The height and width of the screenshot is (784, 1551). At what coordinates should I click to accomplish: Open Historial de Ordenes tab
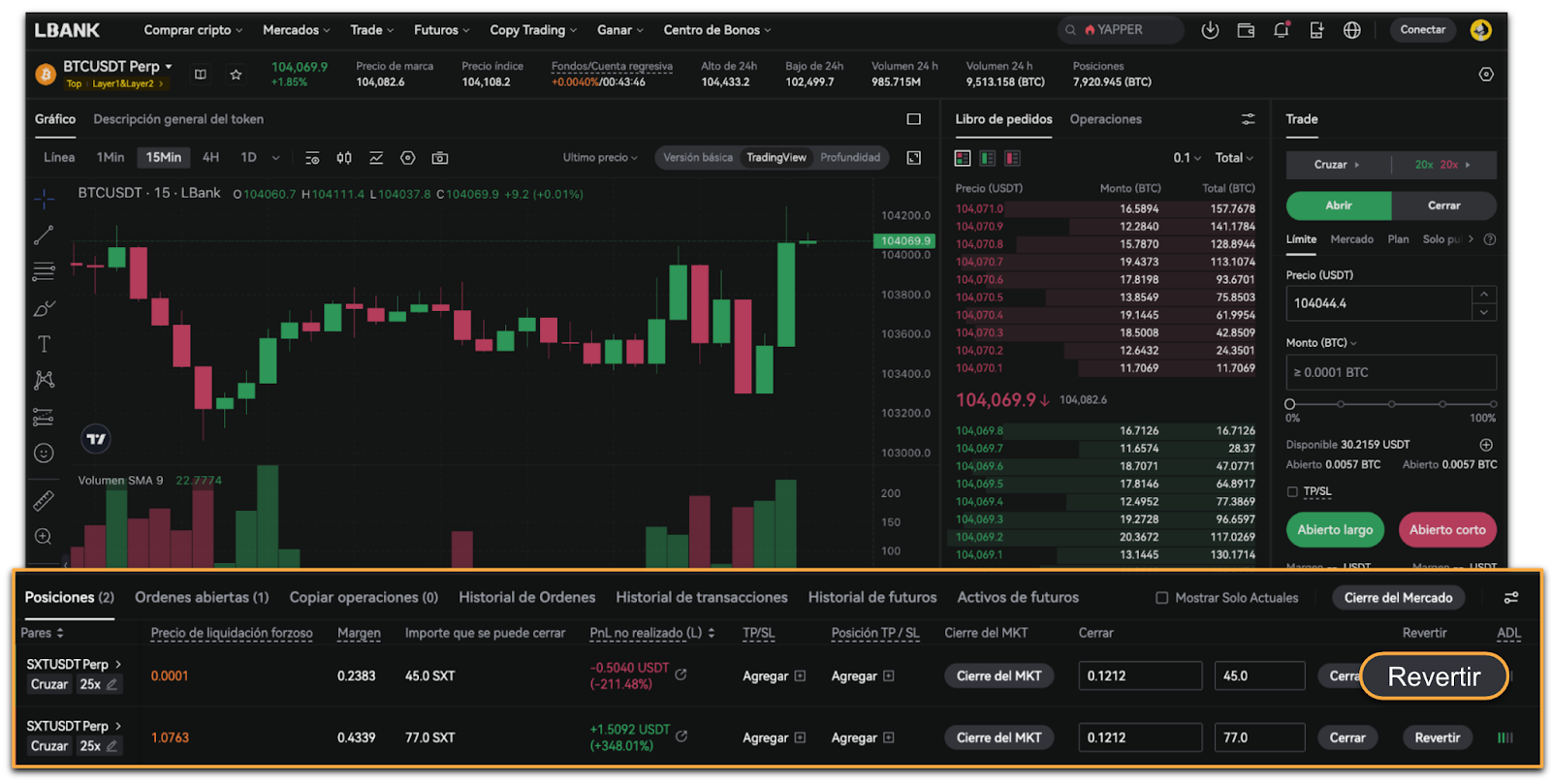coord(527,598)
